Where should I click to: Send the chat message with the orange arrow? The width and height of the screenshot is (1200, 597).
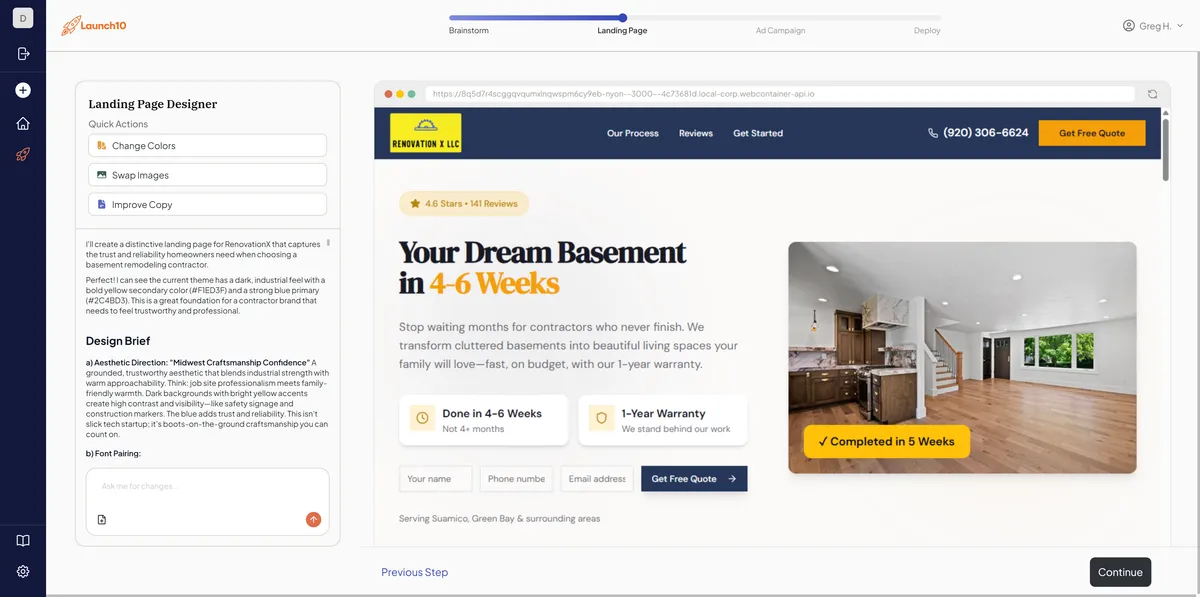(x=313, y=518)
